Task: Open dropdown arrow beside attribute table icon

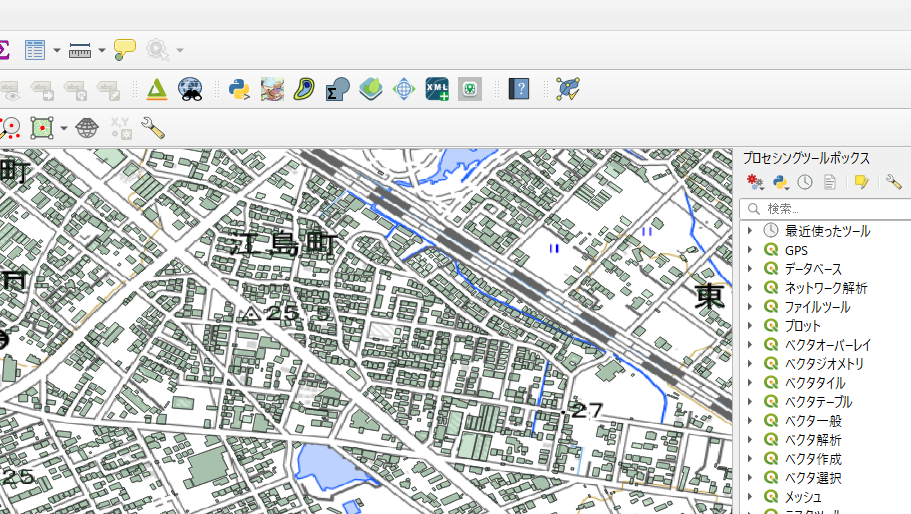Action: [57, 50]
